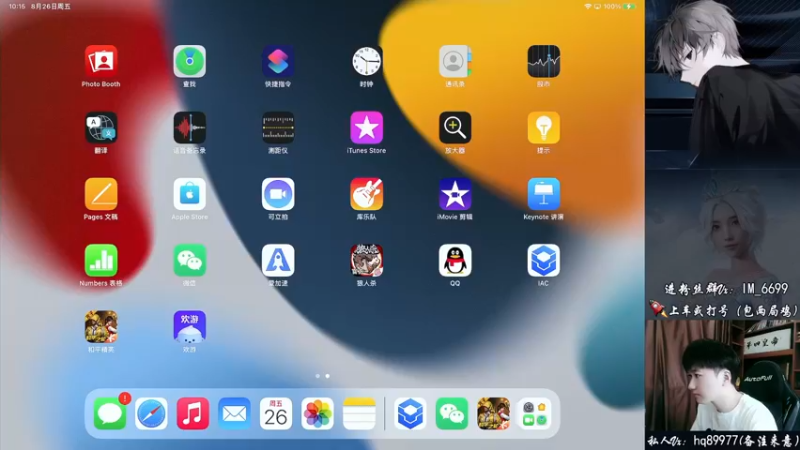This screenshot has height=450, width=800.
Task: Open Messages in the dock
Action: pos(110,413)
